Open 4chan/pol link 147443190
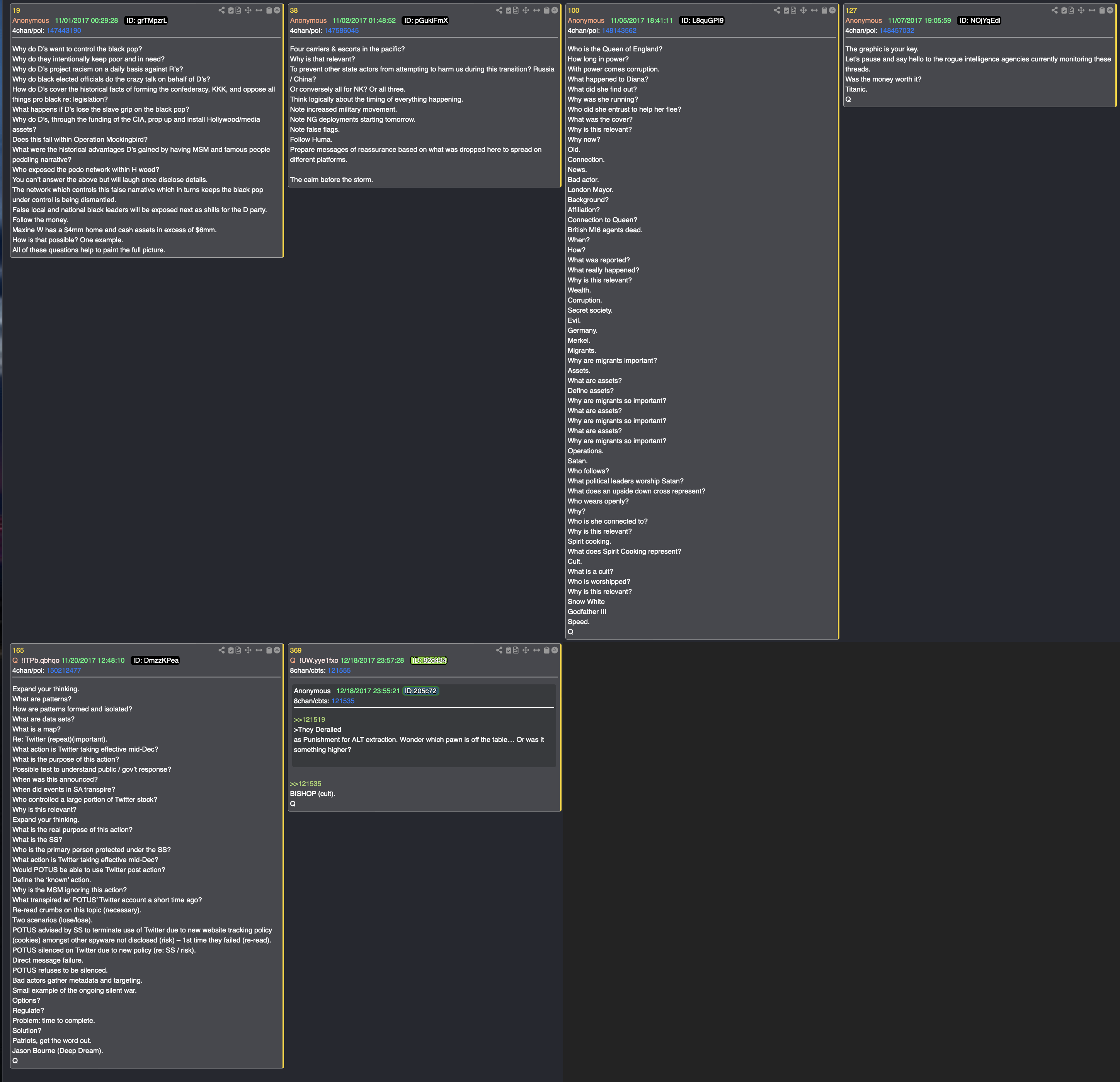 click(x=63, y=31)
